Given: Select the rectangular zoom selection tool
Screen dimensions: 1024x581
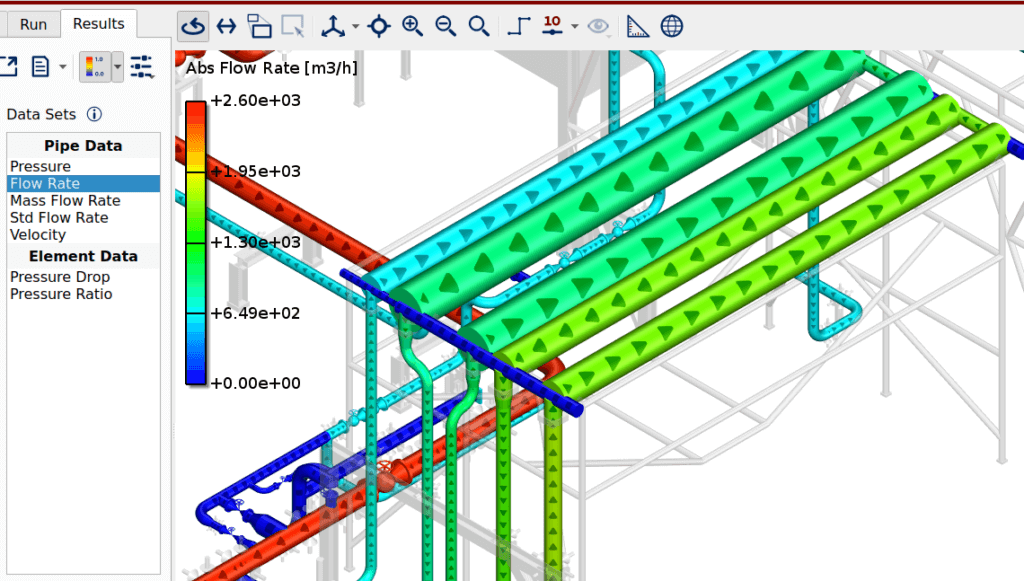Looking at the screenshot, I should 292,26.
